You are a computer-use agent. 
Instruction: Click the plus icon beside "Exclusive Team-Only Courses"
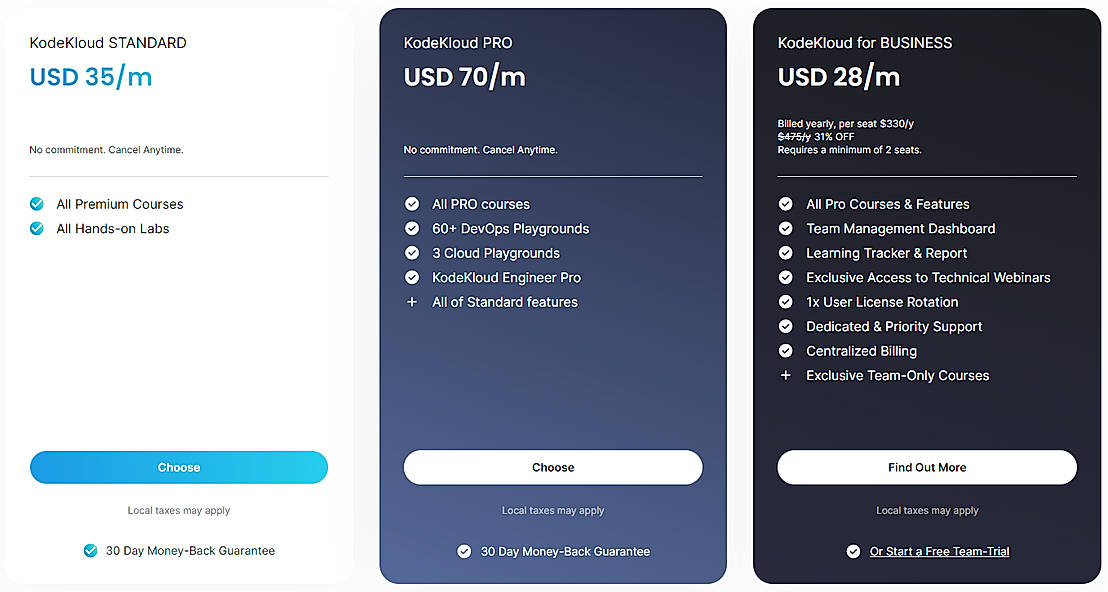pyautogui.click(x=786, y=375)
